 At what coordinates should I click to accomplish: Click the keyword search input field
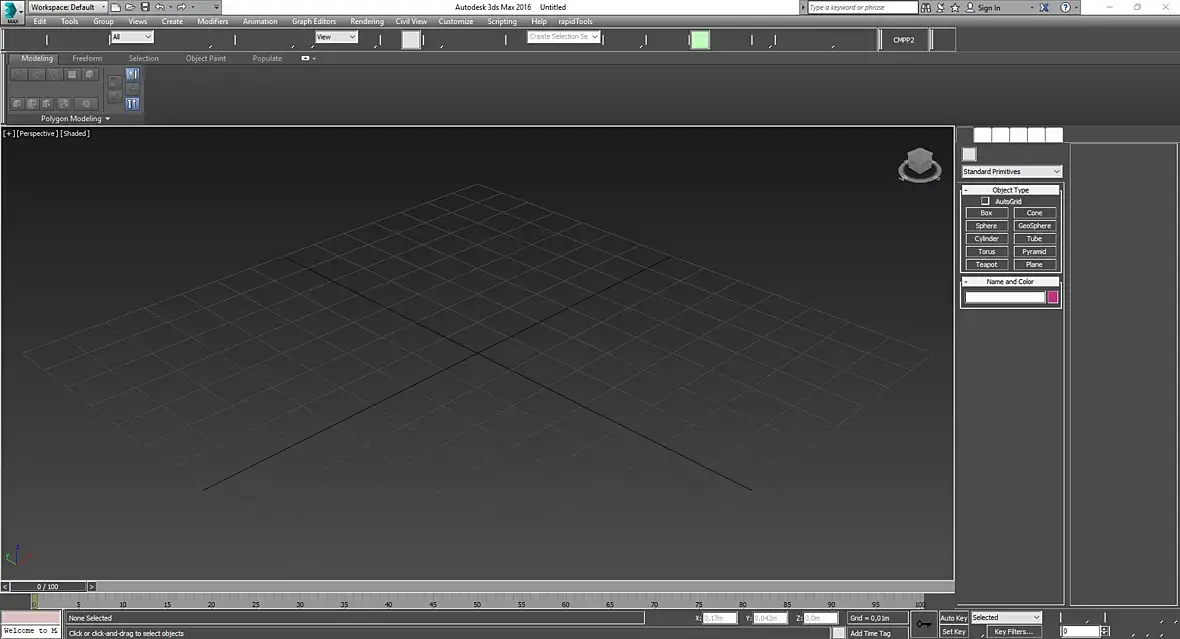pos(862,8)
